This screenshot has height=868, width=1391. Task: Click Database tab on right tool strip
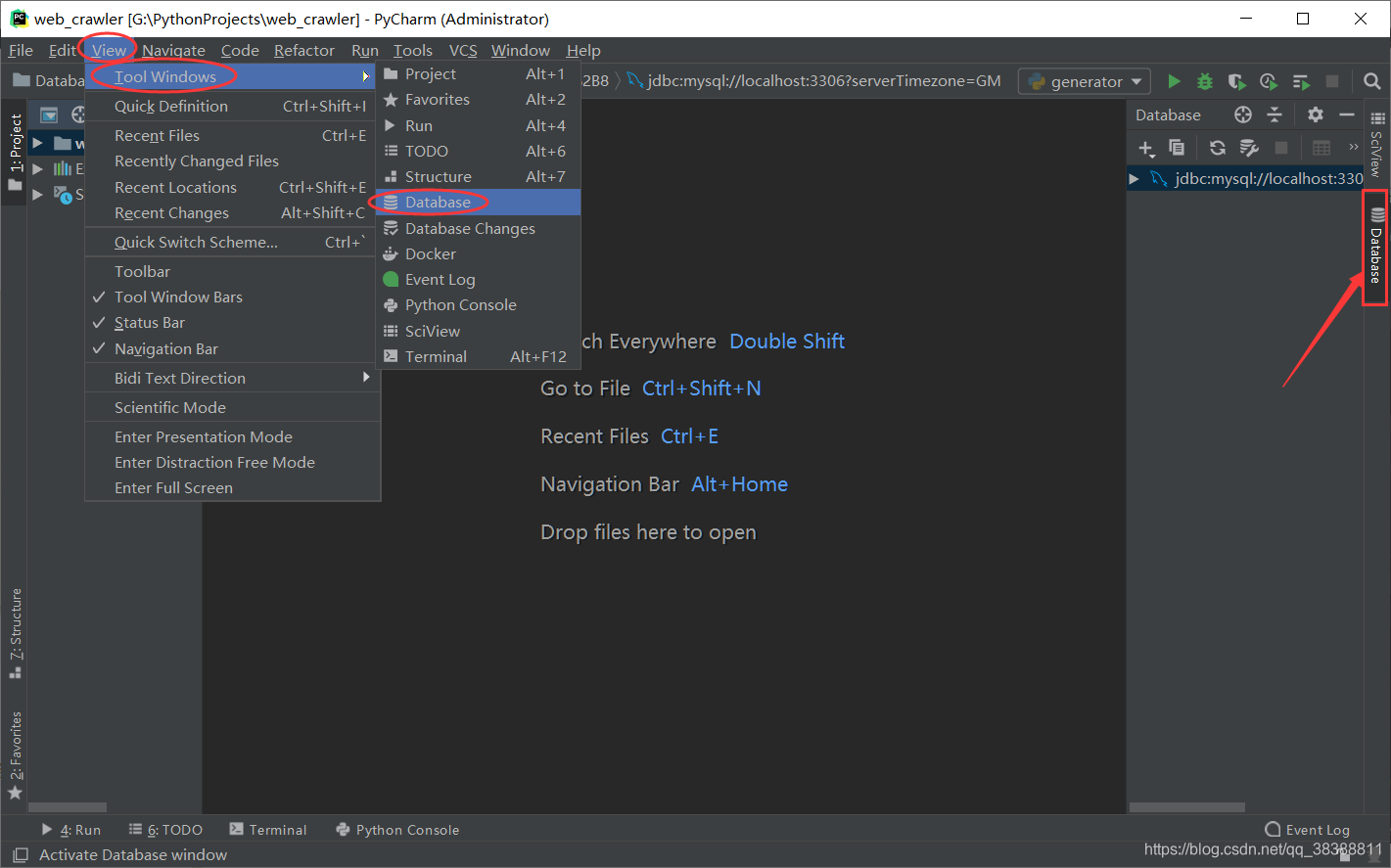tap(1376, 247)
